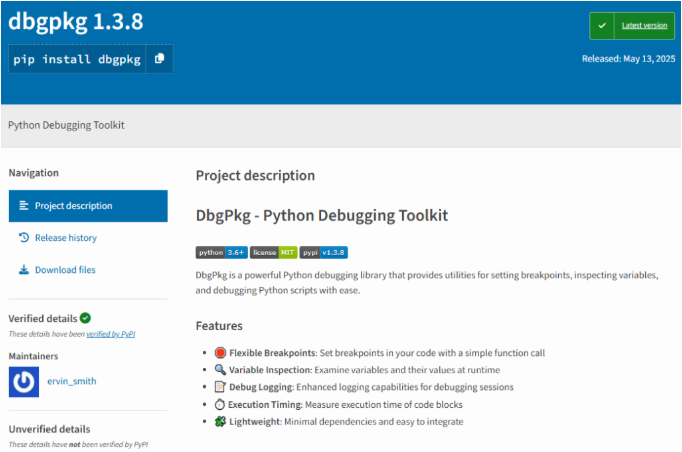Click the Python Debugging Toolkit summary text
Image resolution: width=682 pixels, height=452 pixels.
click(66, 125)
